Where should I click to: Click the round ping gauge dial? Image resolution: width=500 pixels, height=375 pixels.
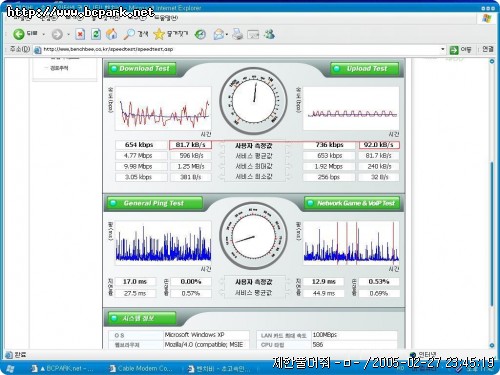254,236
